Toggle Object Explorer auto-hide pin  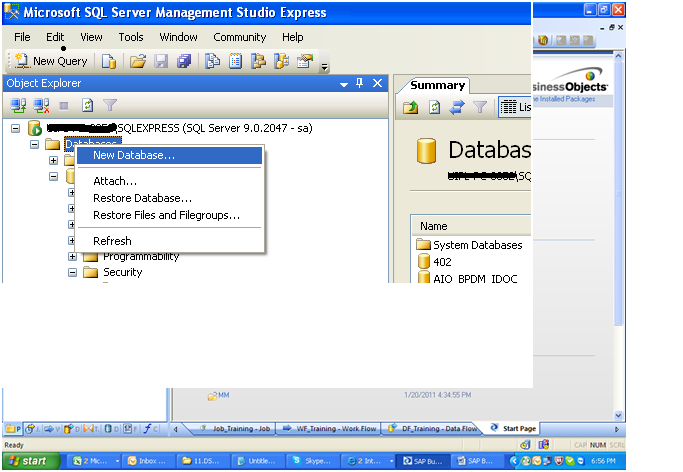[x=359, y=83]
